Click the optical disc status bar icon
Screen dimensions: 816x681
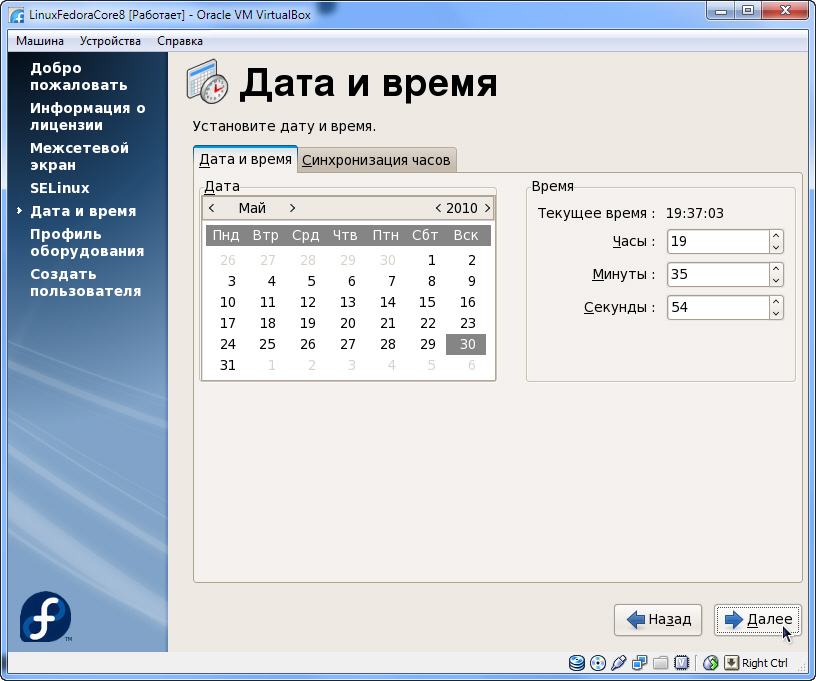click(x=598, y=663)
